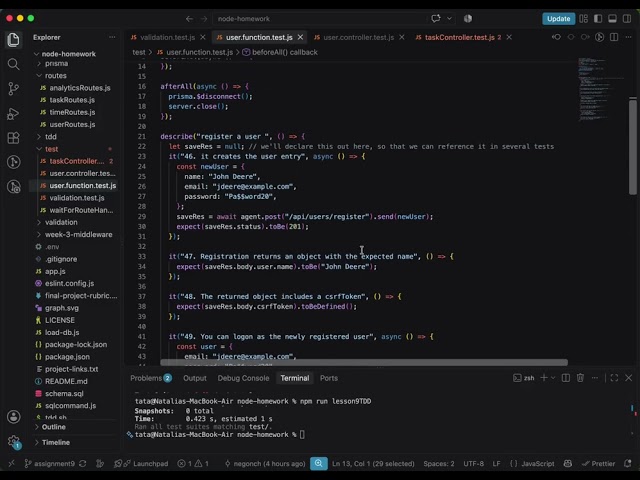Maximize the terminal panel size
The height and width of the screenshot is (480, 640).
point(614,378)
